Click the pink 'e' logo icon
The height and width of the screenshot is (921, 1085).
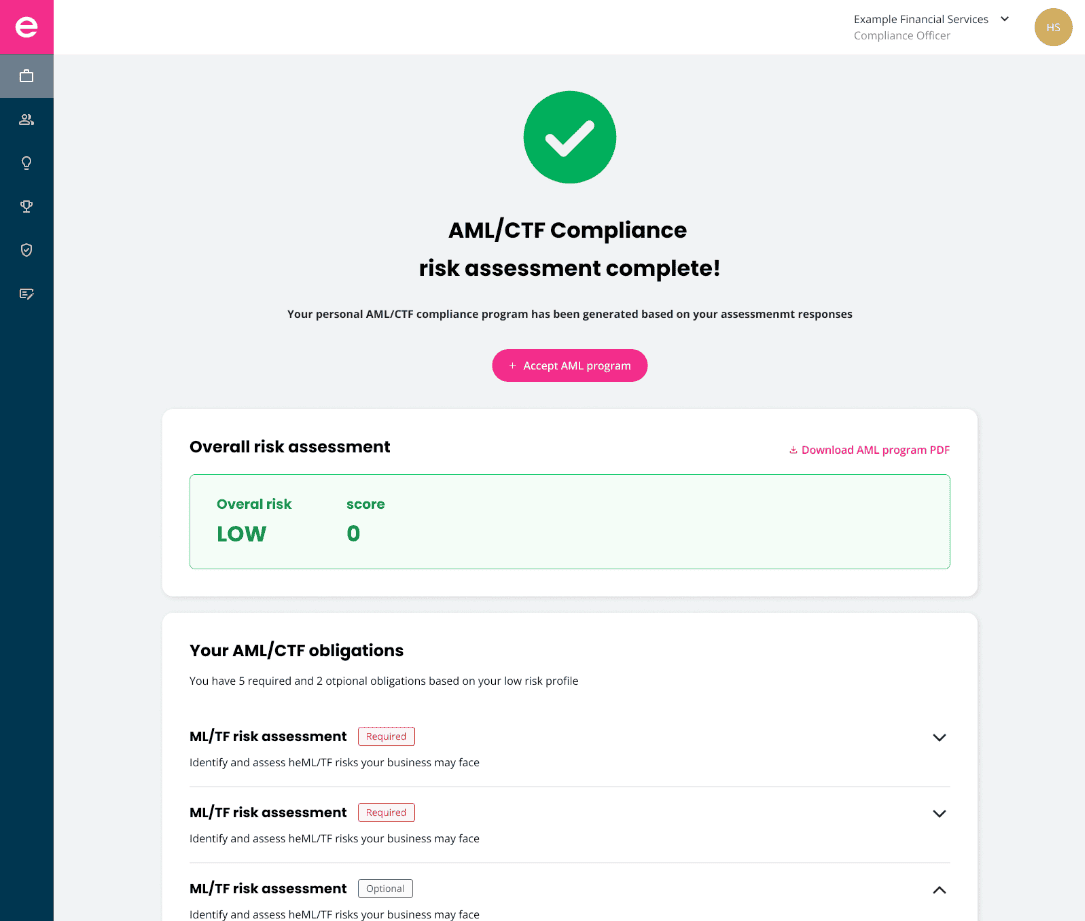click(27, 27)
